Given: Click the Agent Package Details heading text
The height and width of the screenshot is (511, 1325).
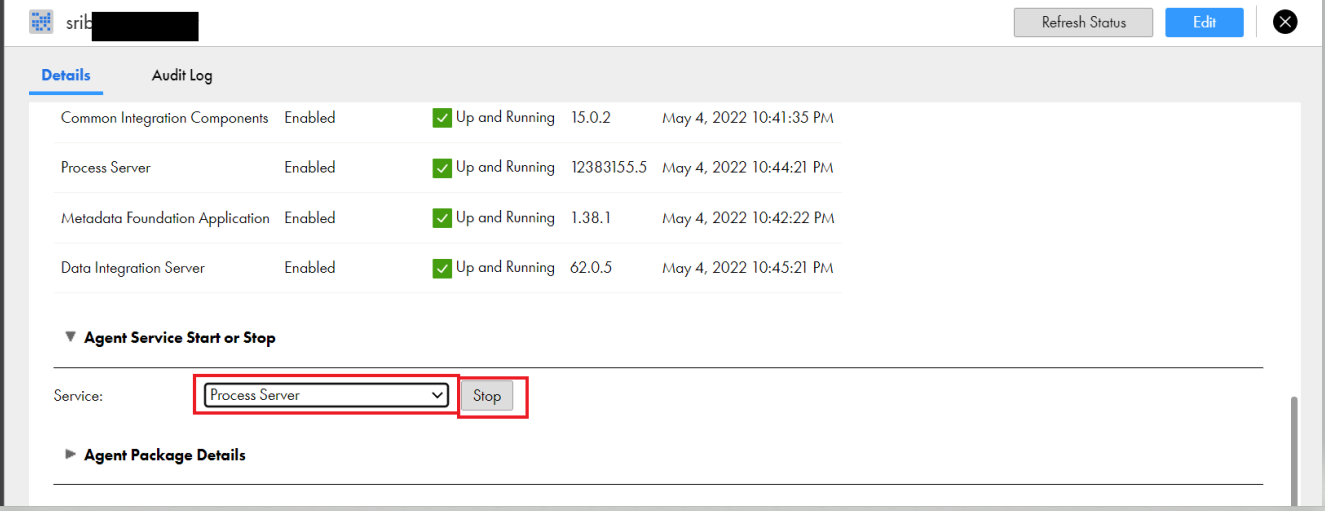Looking at the screenshot, I should click(x=165, y=455).
